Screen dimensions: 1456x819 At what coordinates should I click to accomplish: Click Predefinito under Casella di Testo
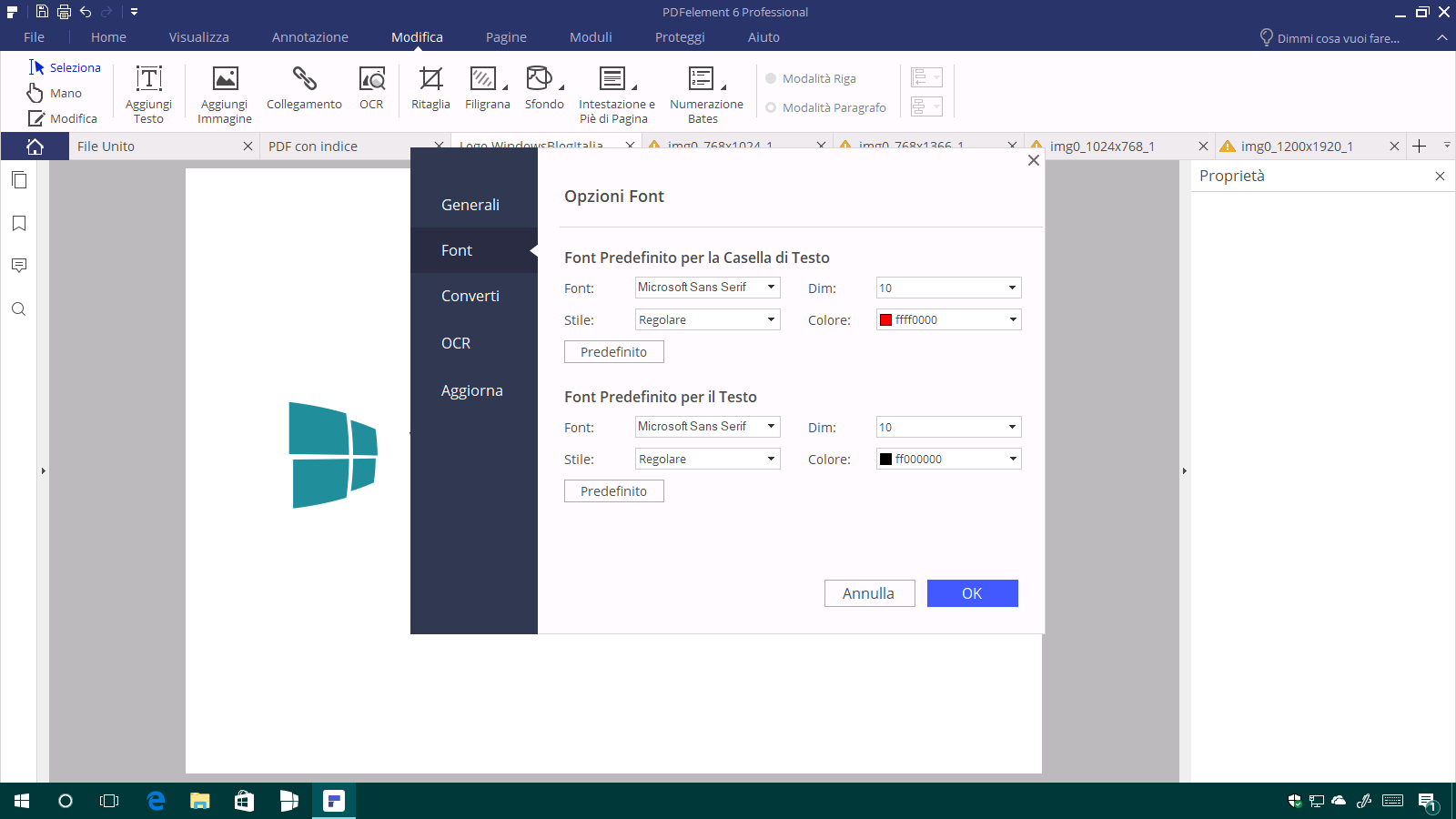[614, 351]
